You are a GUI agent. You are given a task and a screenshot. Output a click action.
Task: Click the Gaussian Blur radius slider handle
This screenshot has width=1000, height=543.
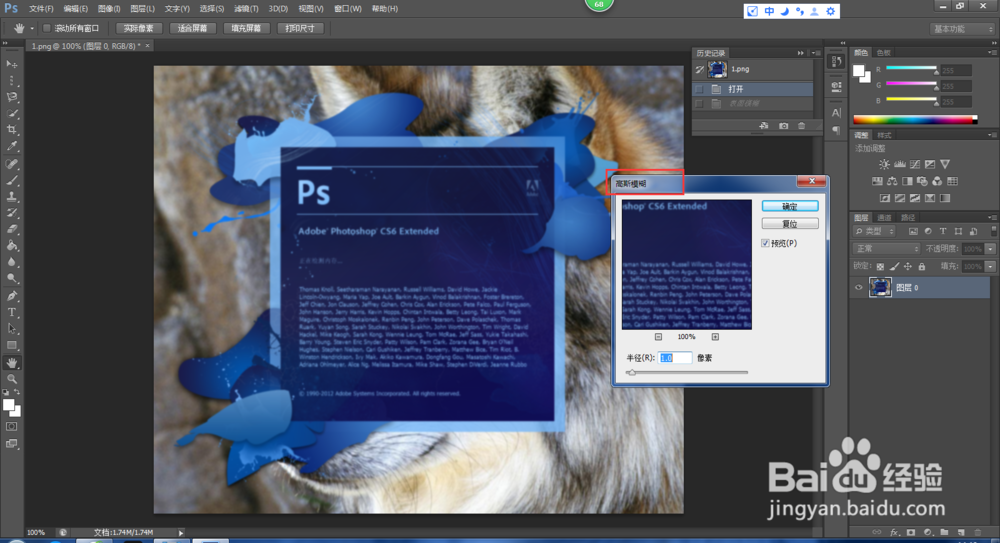tap(631, 373)
